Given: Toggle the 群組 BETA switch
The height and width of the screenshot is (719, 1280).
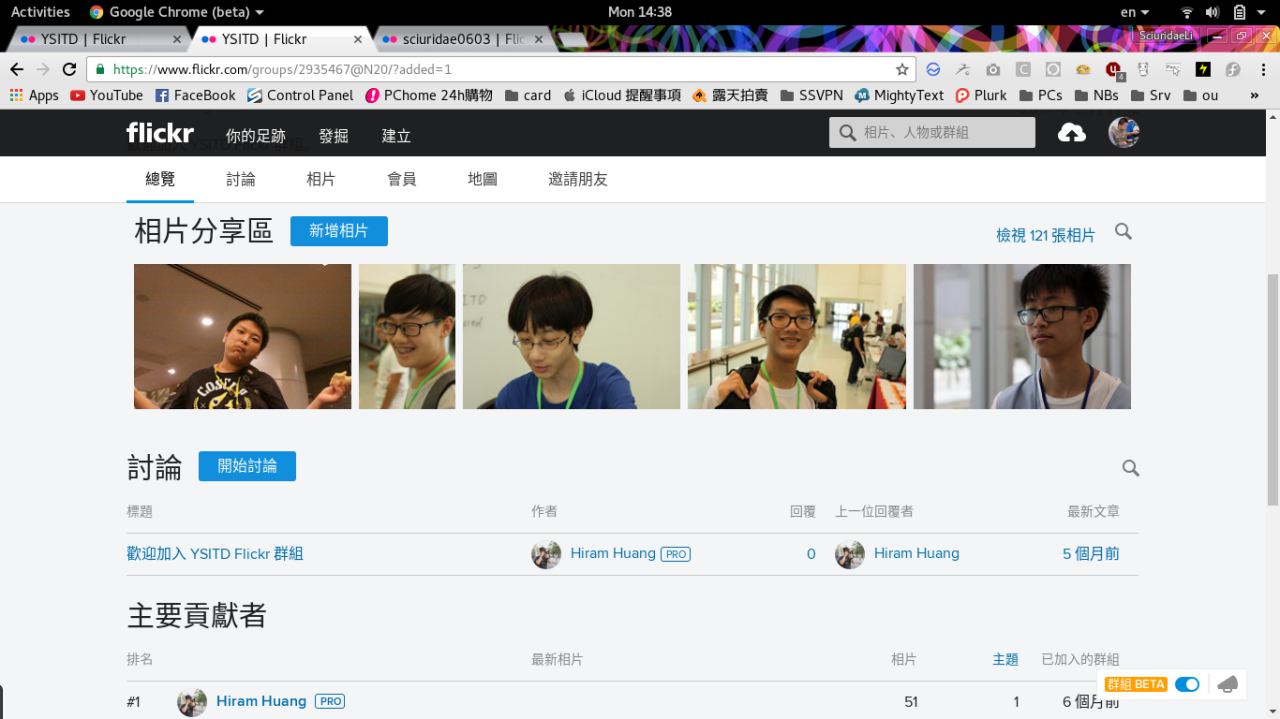Looking at the screenshot, I should 1187,684.
